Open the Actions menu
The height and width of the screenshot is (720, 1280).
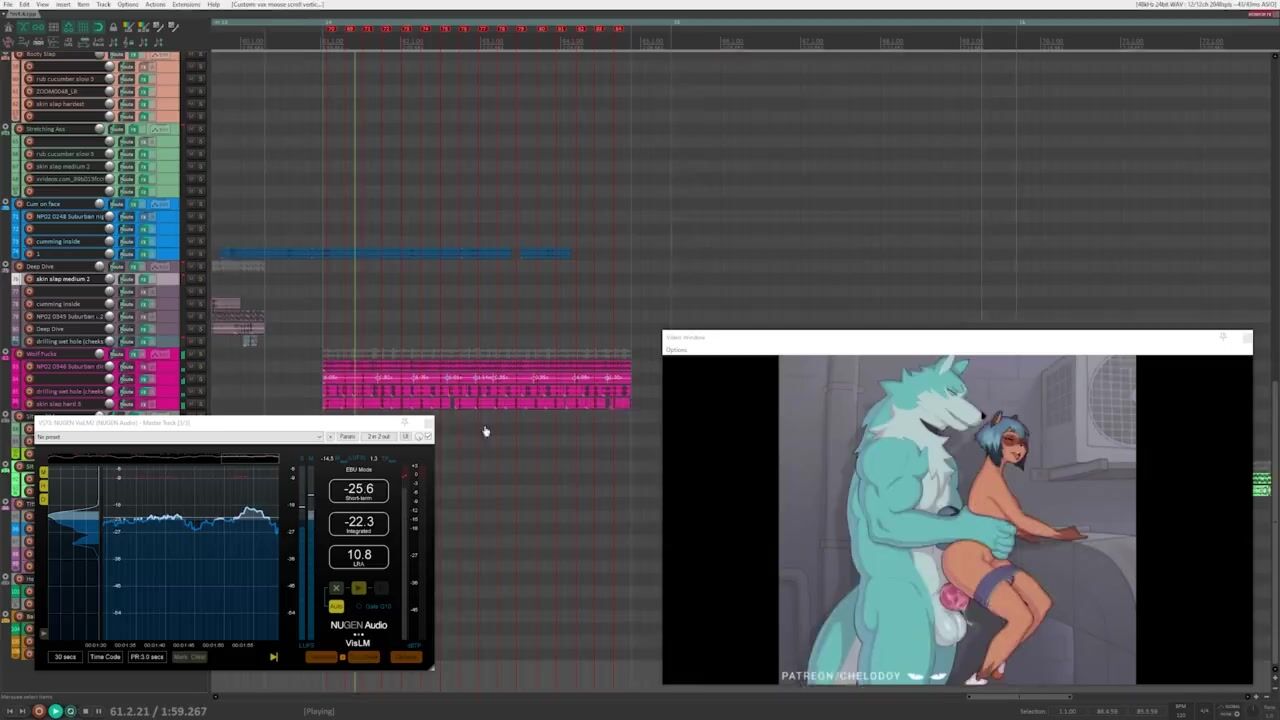(x=155, y=5)
